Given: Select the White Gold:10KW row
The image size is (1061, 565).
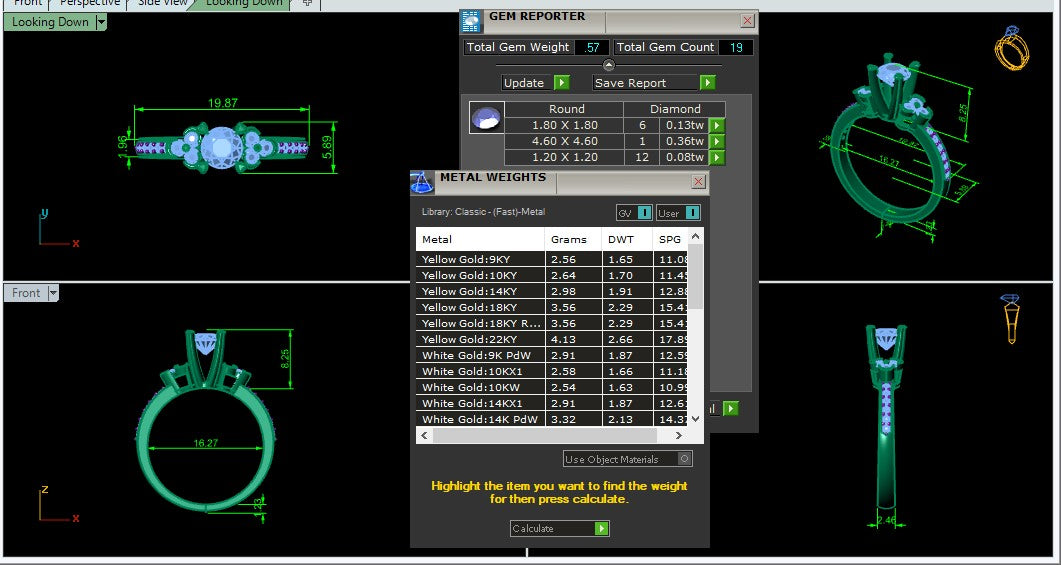Looking at the screenshot, I should 552,387.
